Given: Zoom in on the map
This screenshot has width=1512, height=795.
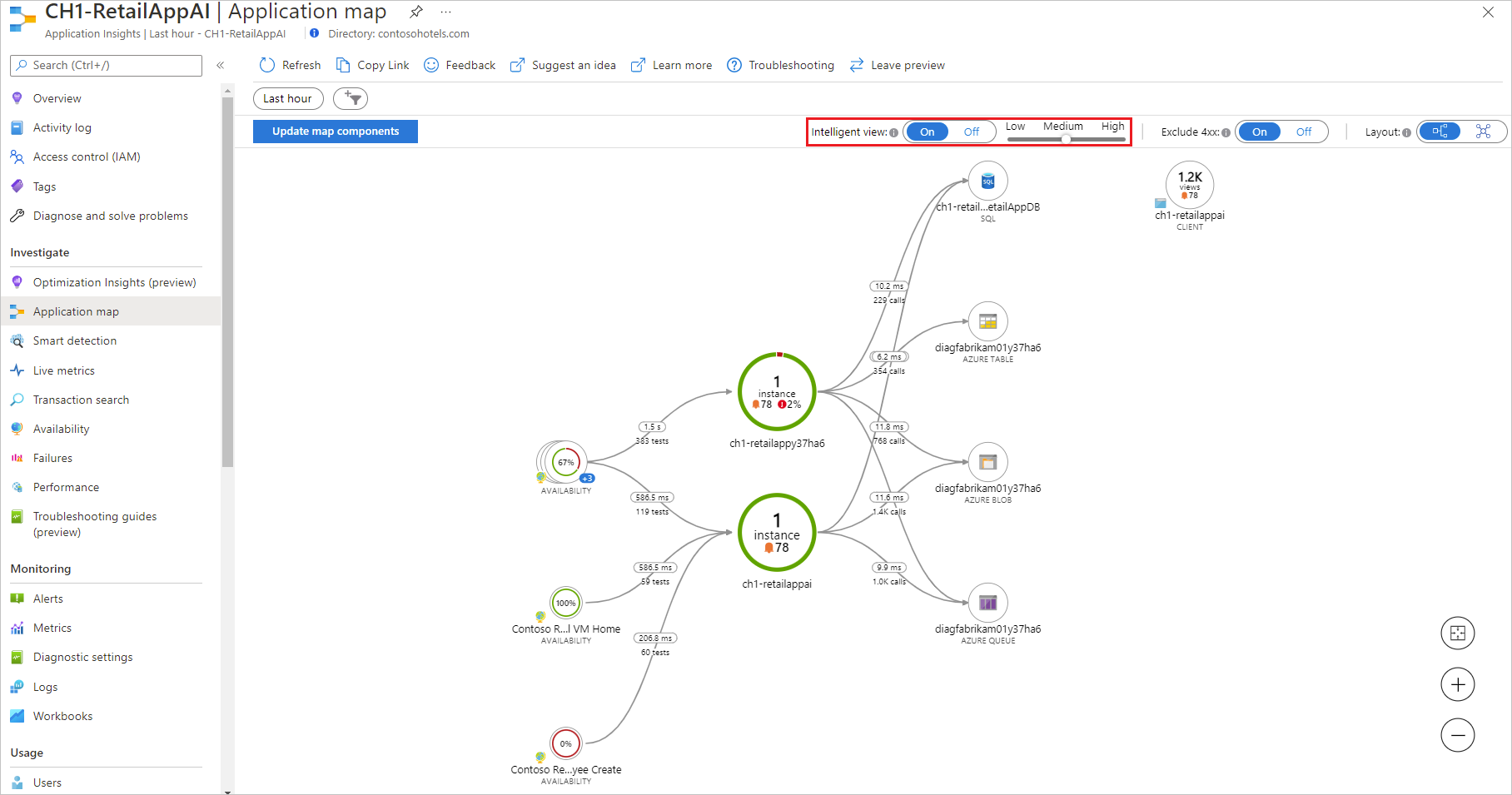Looking at the screenshot, I should [x=1458, y=685].
